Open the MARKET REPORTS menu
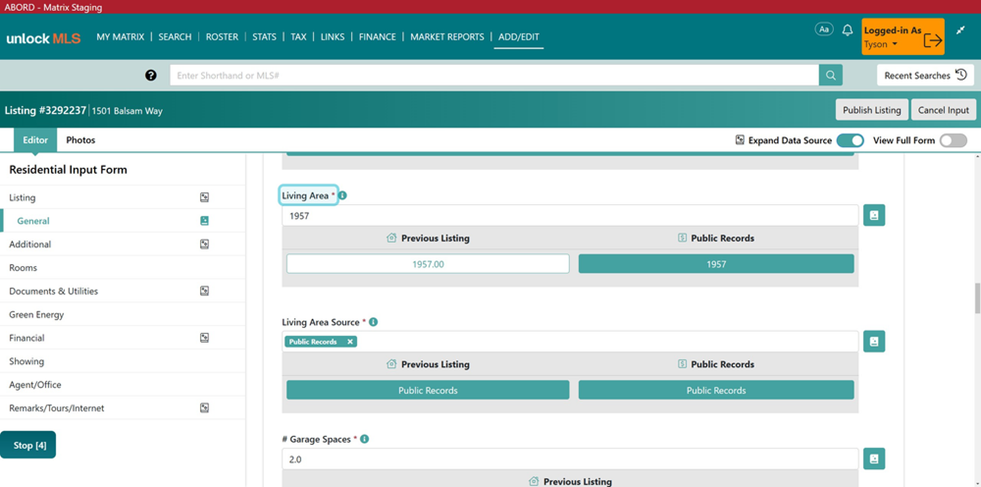The height and width of the screenshot is (487, 981). pos(447,37)
